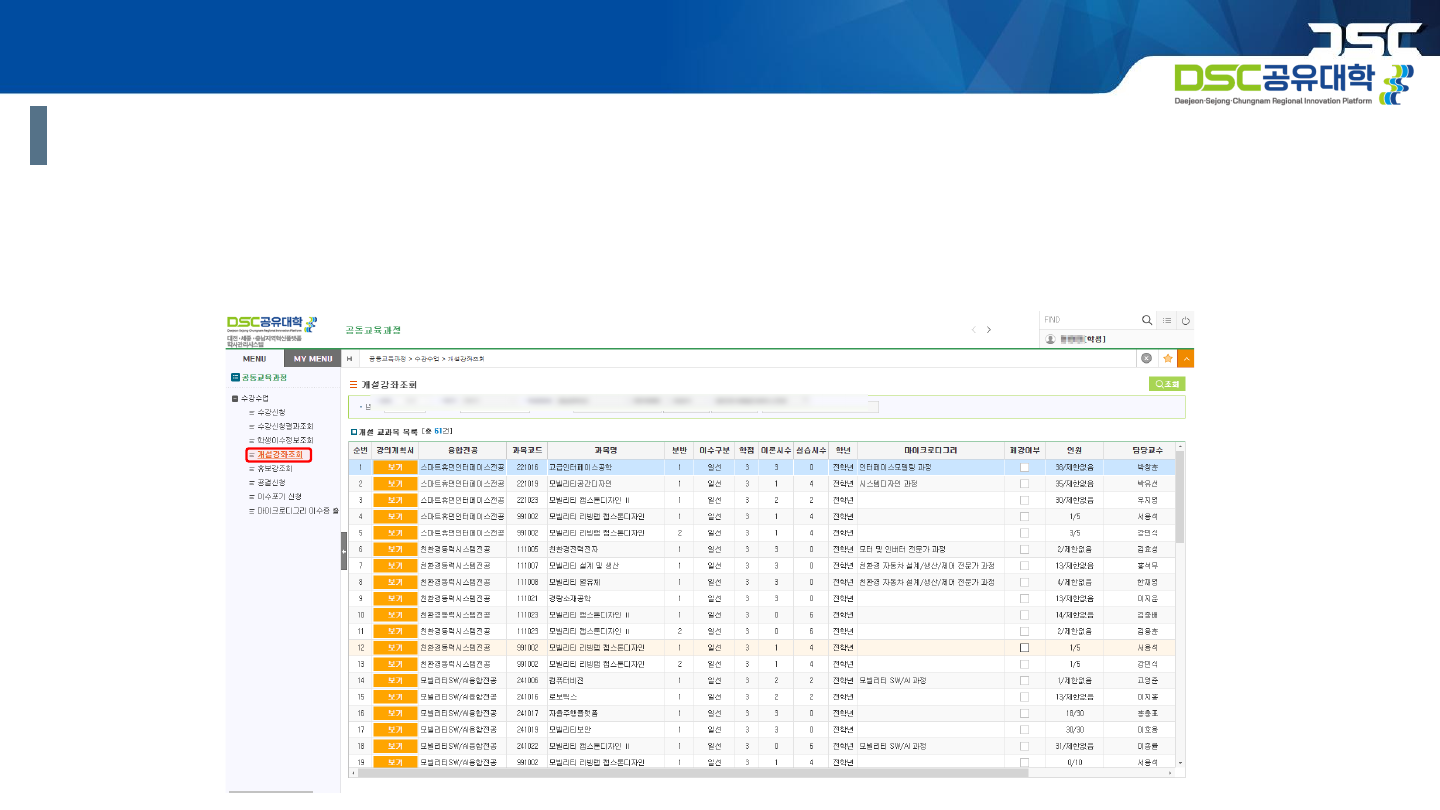
Task: Click the table scrollbar up arrow
Action: click(1181, 447)
